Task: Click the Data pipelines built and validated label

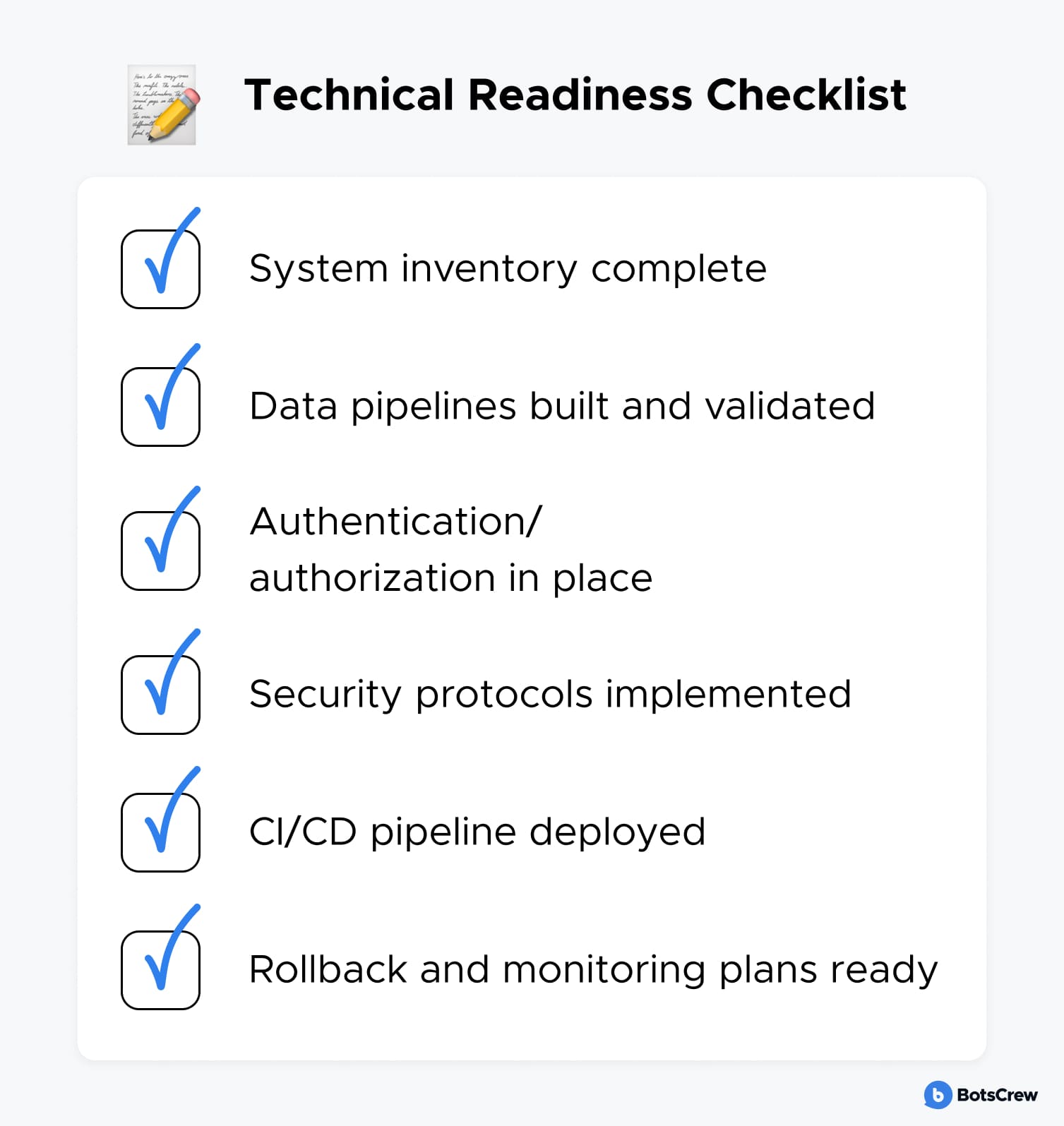Action: 562,407
